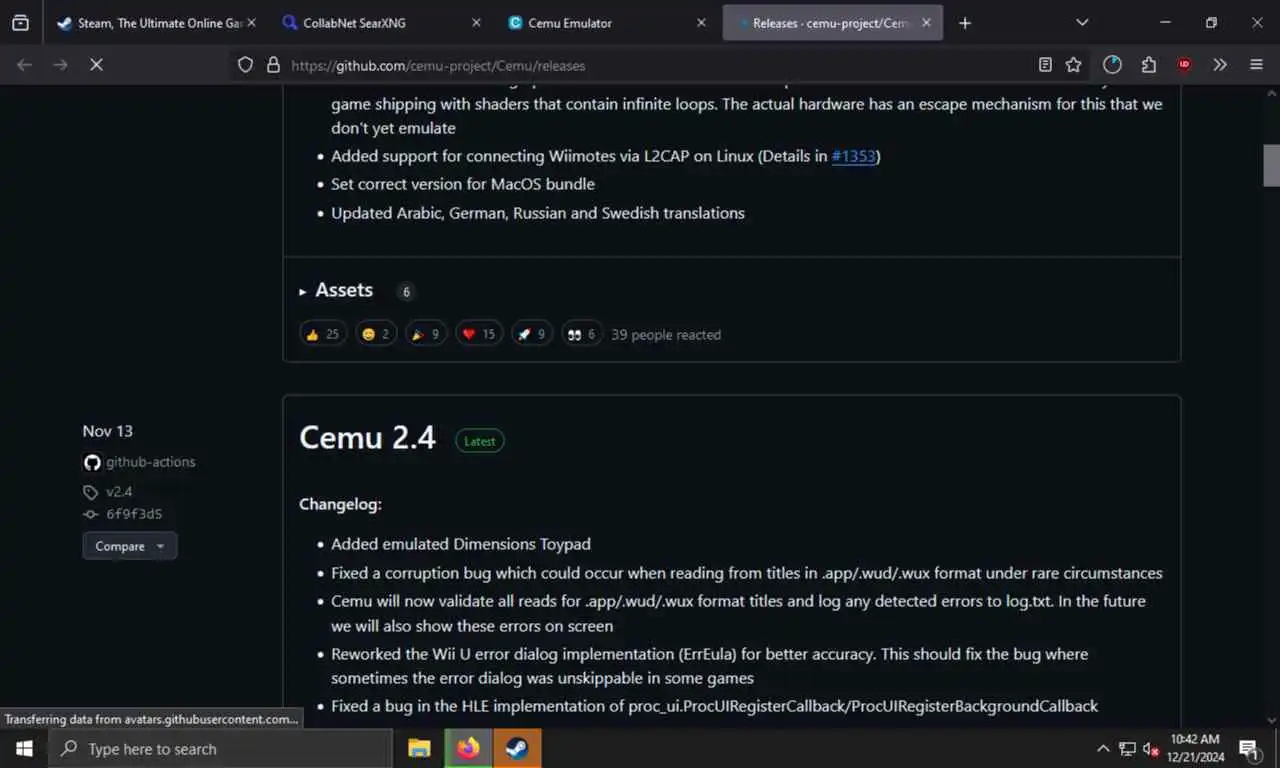Close the Steam tab

[251, 22]
